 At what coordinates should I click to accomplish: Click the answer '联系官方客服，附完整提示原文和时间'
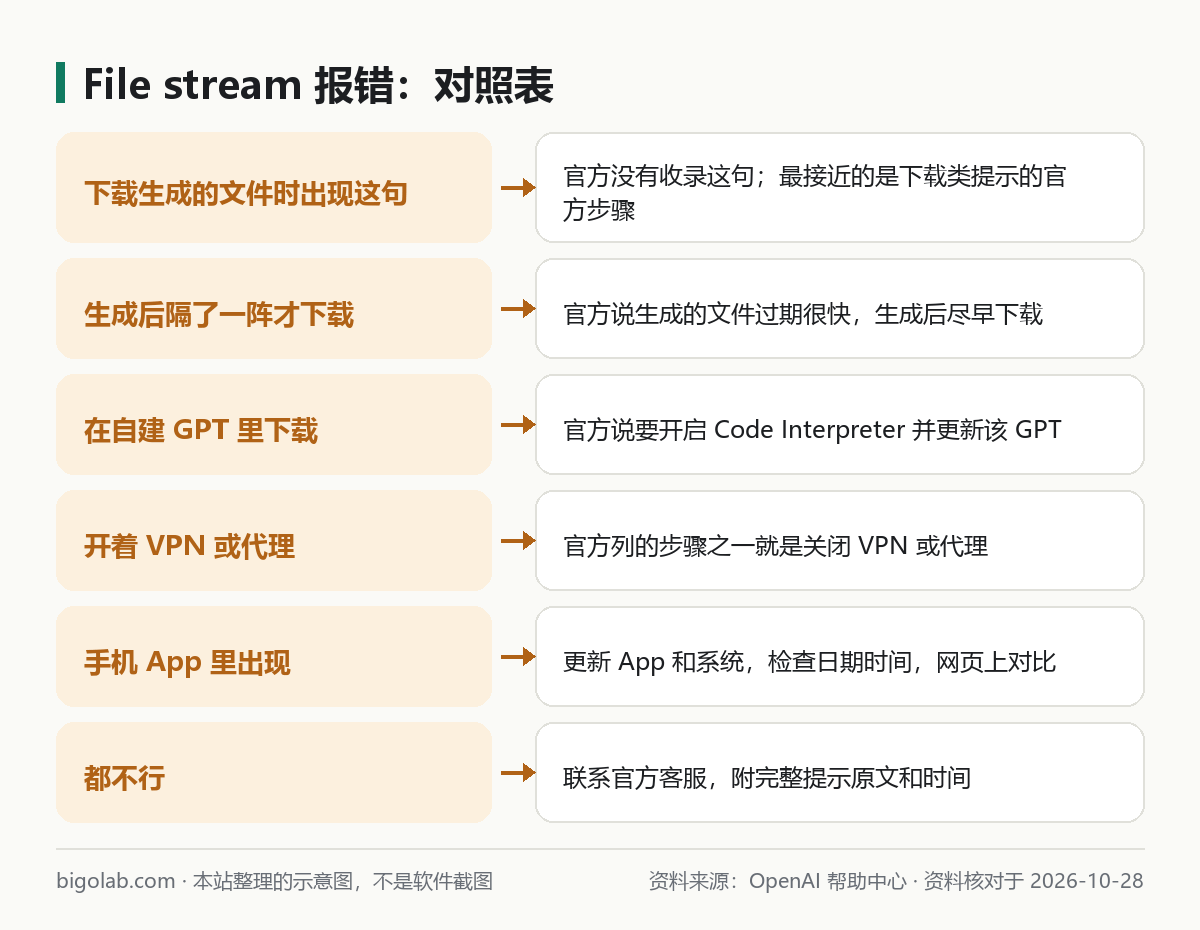pyautogui.click(x=840, y=772)
